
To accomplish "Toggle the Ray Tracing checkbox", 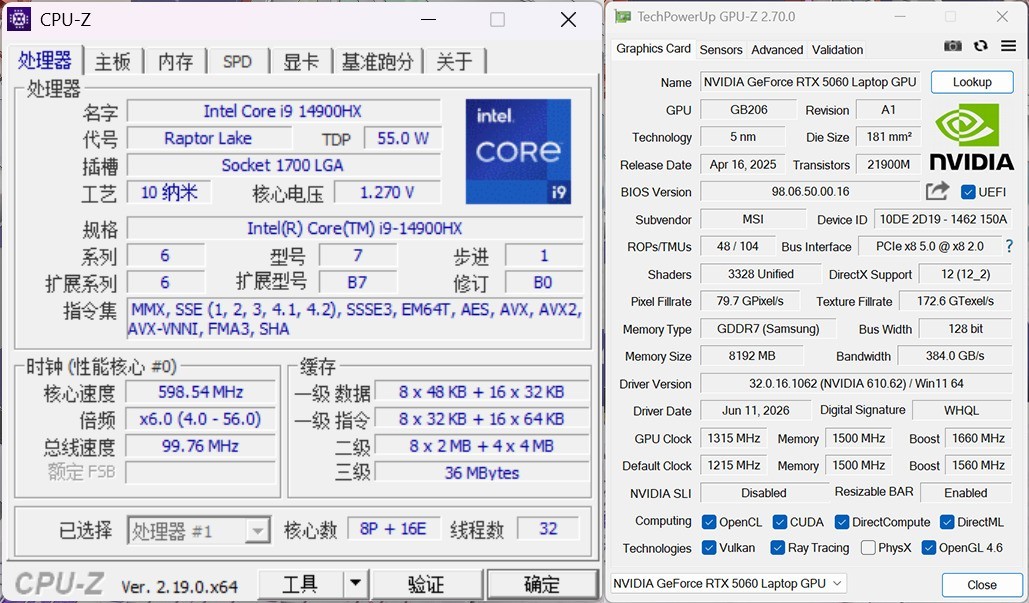I will 777,547.
